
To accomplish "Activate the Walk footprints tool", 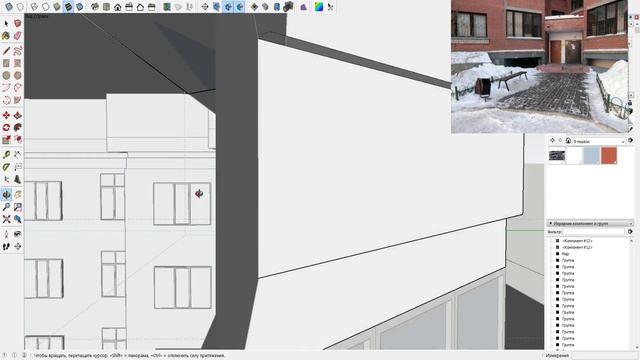I will coord(6,246).
